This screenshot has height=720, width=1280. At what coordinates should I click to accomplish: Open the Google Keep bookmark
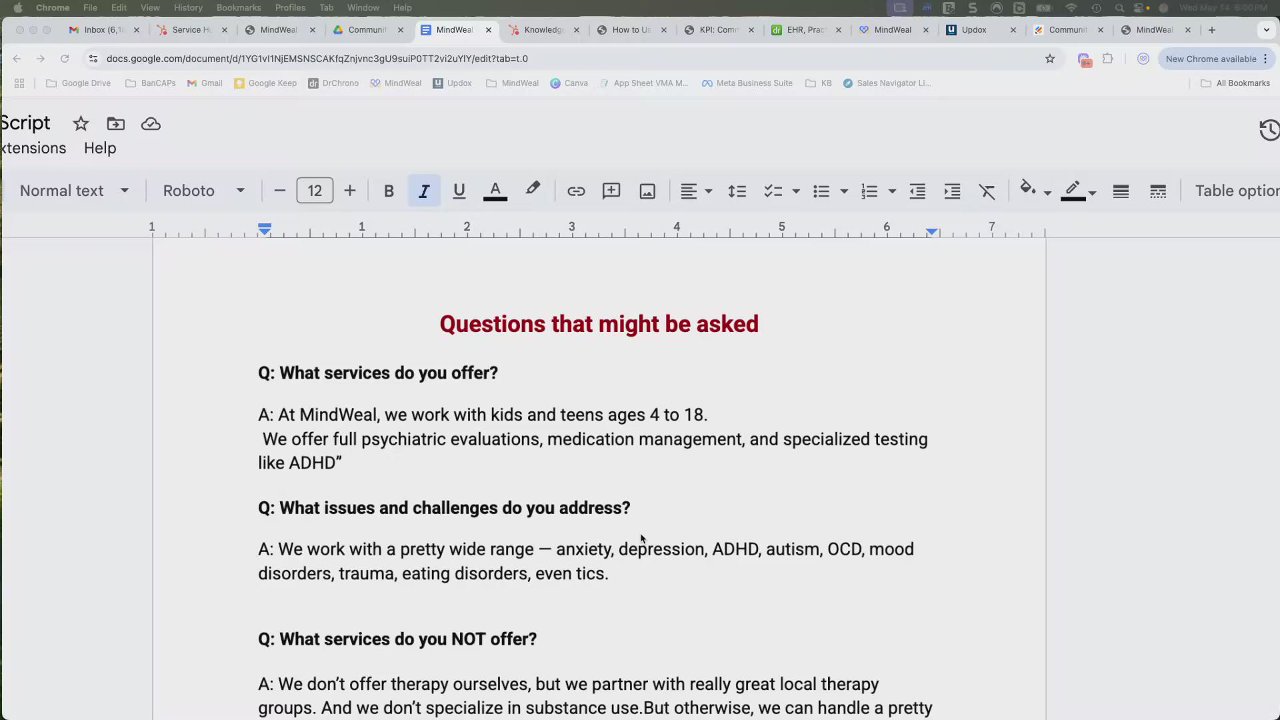[265, 83]
